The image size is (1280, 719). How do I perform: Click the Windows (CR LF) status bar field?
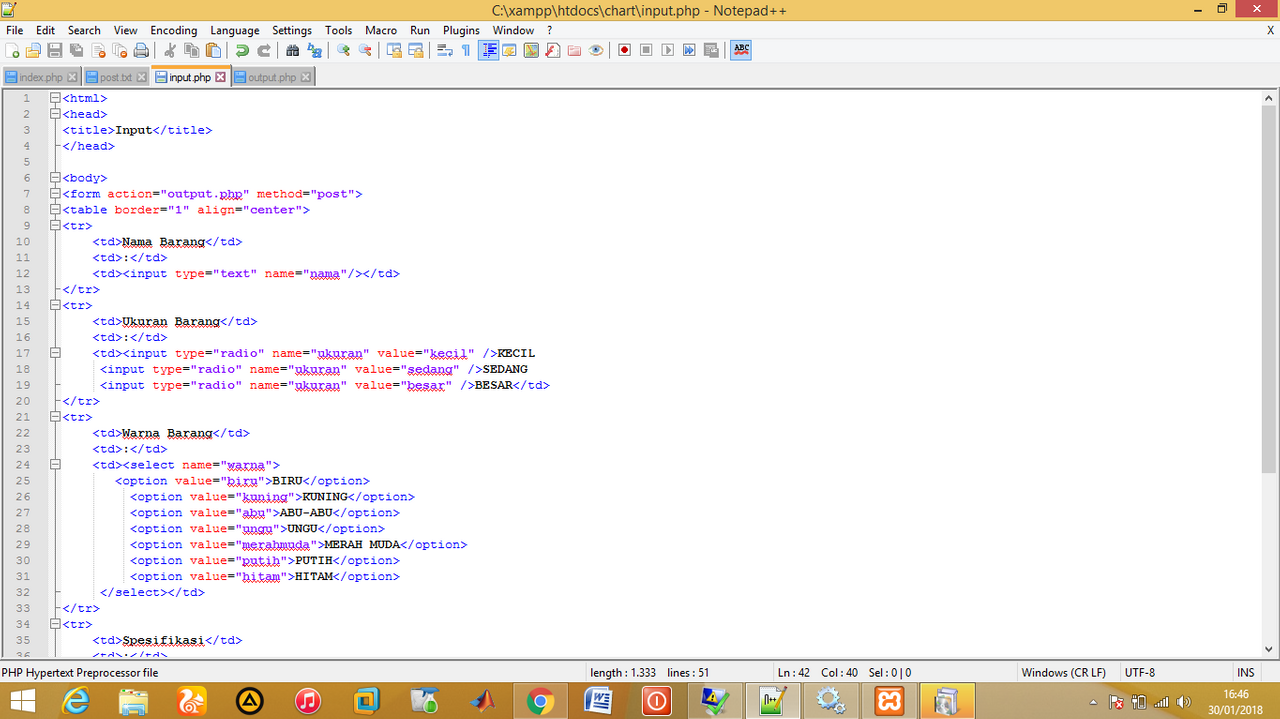(1063, 673)
